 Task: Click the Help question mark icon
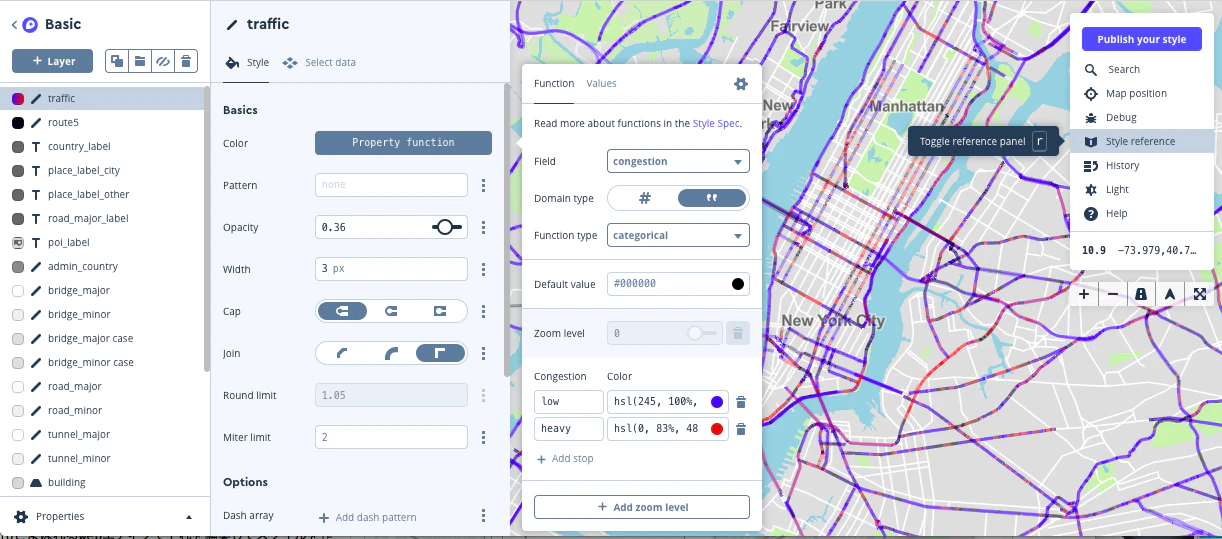1091,213
